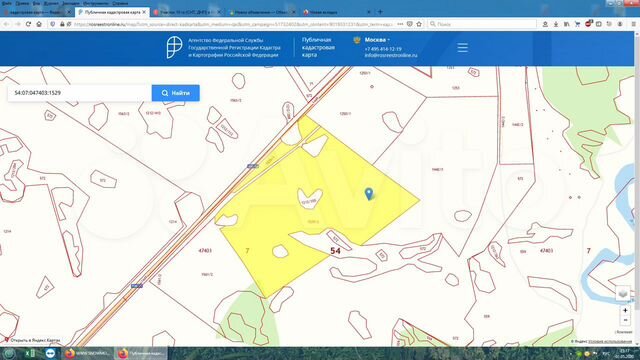Open Условия использования link at map corner
Screen dimensions: 640x360
610,341
